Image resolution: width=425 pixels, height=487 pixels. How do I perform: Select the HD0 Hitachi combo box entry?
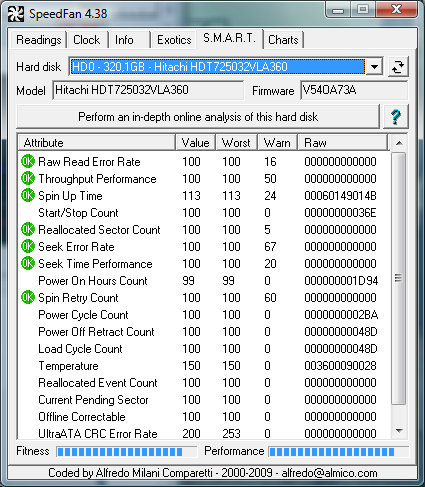[x=218, y=67]
